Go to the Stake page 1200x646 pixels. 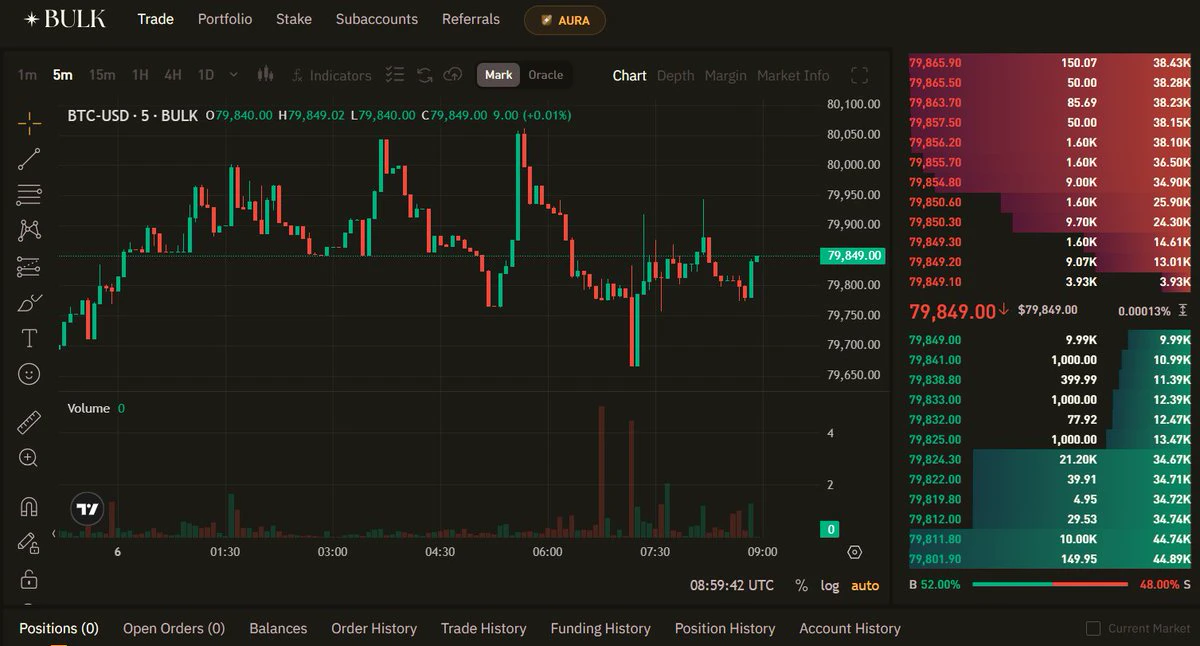pyautogui.click(x=294, y=19)
